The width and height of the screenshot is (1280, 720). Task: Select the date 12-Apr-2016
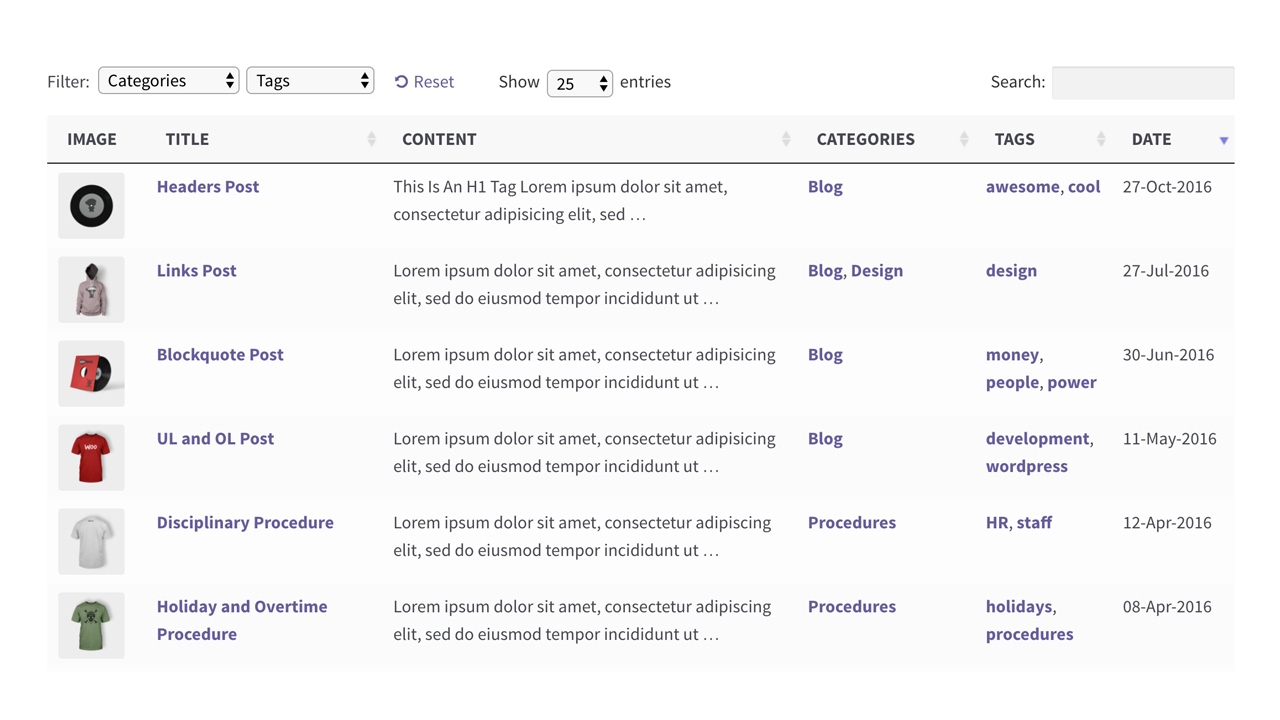(x=1168, y=523)
